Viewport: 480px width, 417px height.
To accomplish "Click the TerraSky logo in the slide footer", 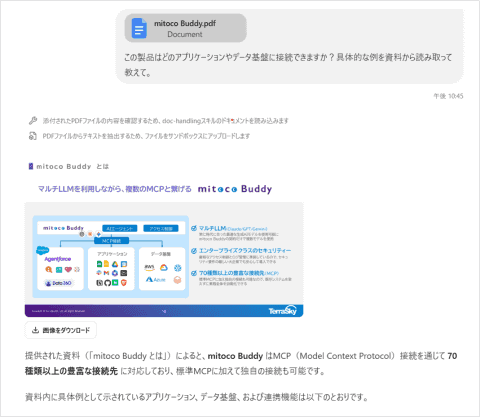I will (283, 310).
